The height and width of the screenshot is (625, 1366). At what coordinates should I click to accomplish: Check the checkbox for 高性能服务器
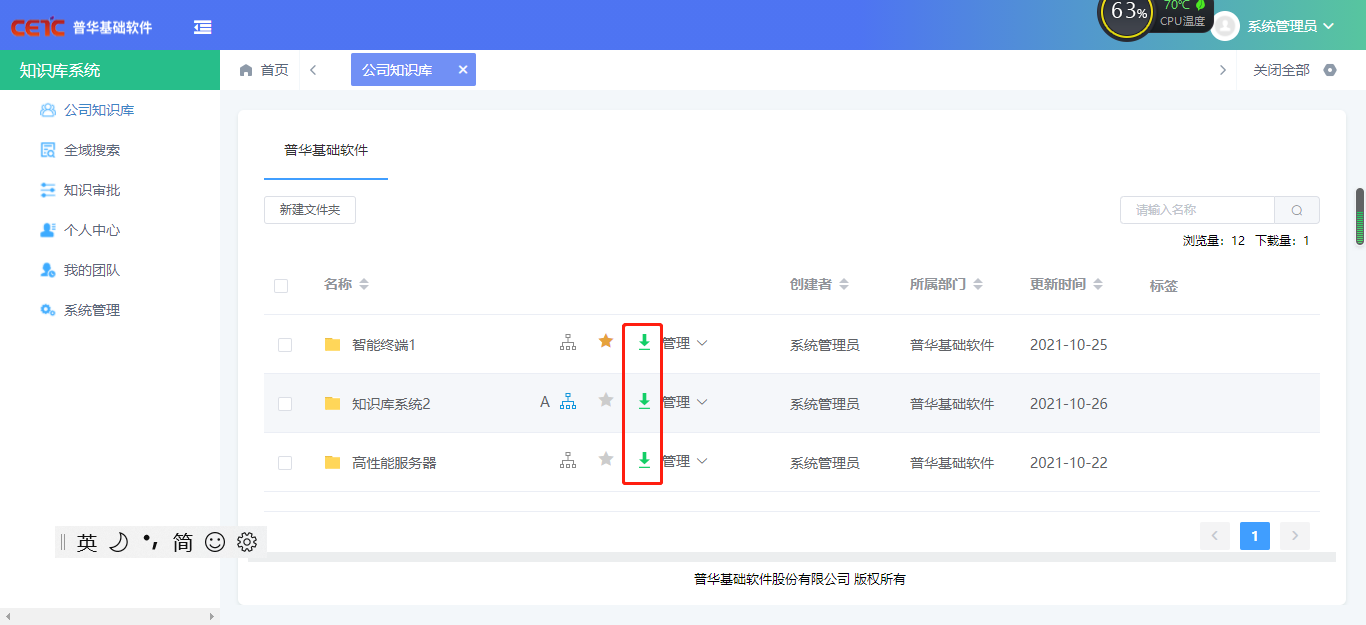pyautogui.click(x=284, y=461)
